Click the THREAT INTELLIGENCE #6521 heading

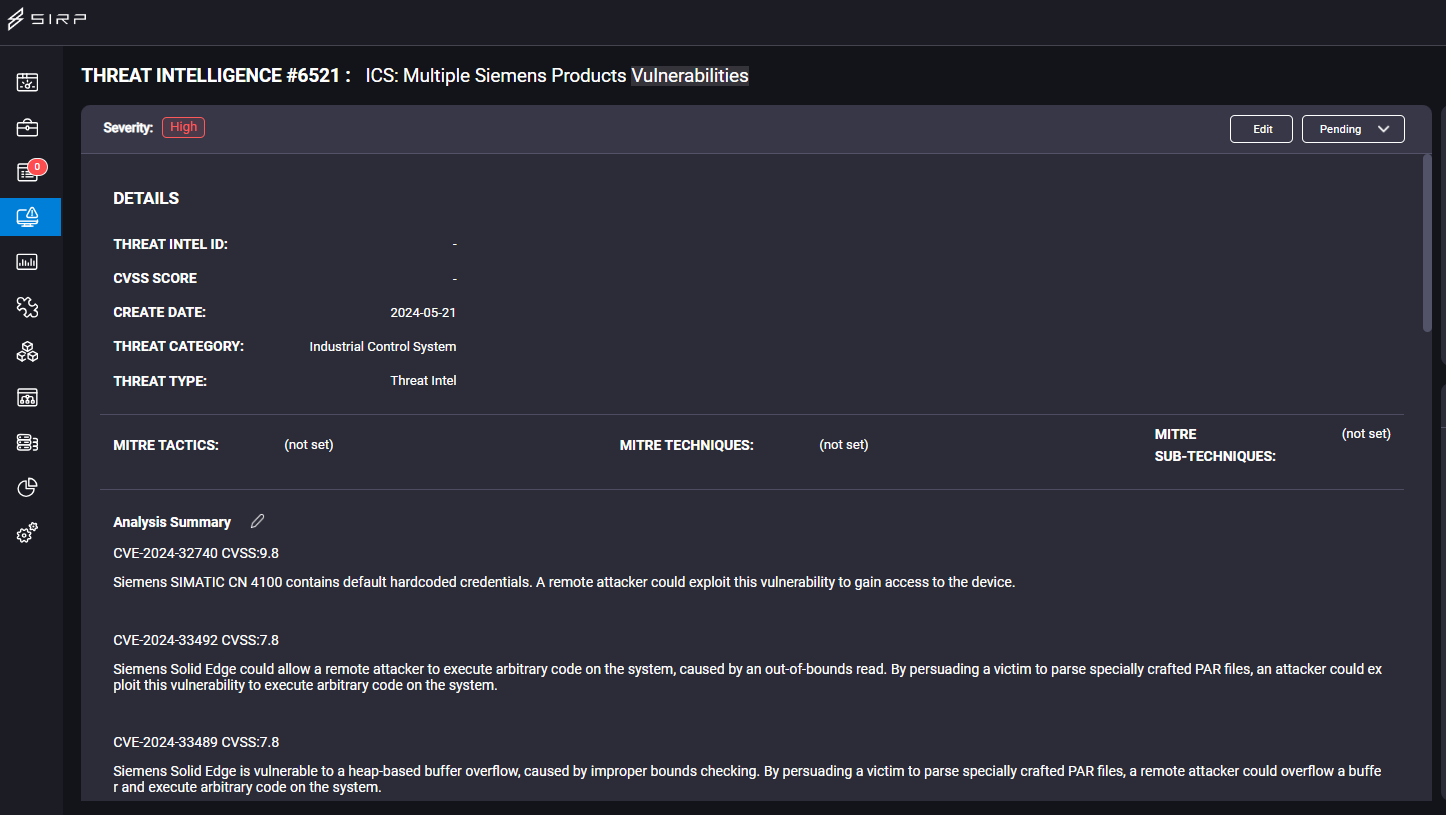click(216, 76)
